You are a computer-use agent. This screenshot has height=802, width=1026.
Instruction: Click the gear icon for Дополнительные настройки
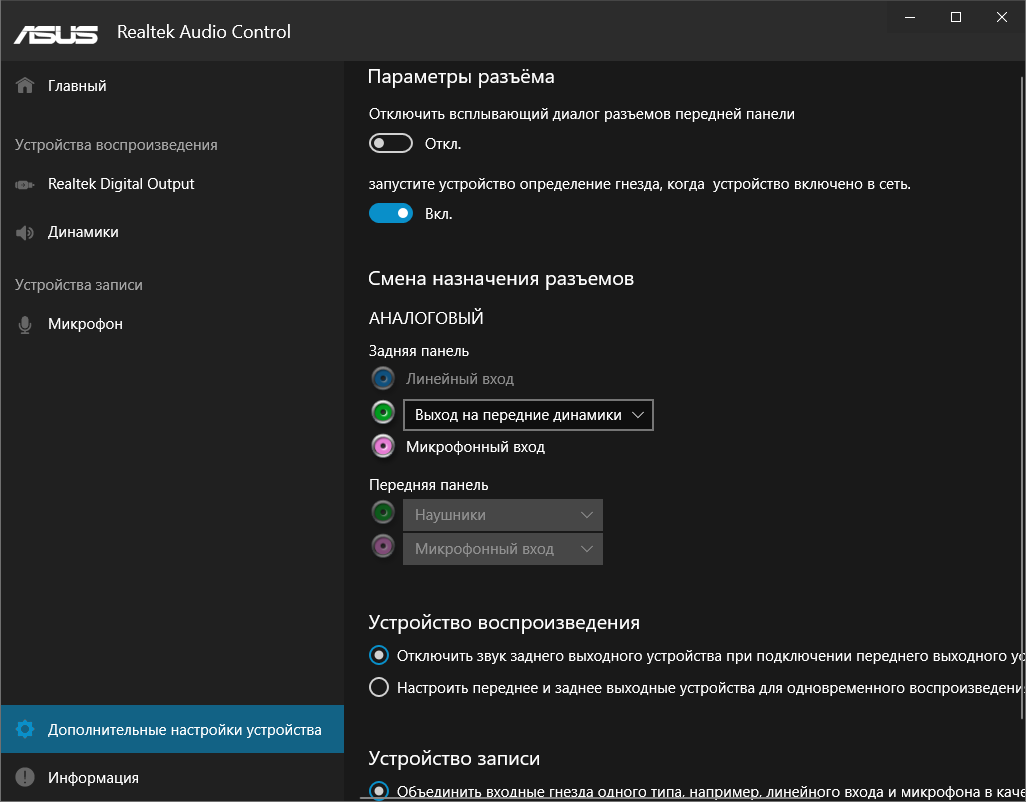click(25, 729)
